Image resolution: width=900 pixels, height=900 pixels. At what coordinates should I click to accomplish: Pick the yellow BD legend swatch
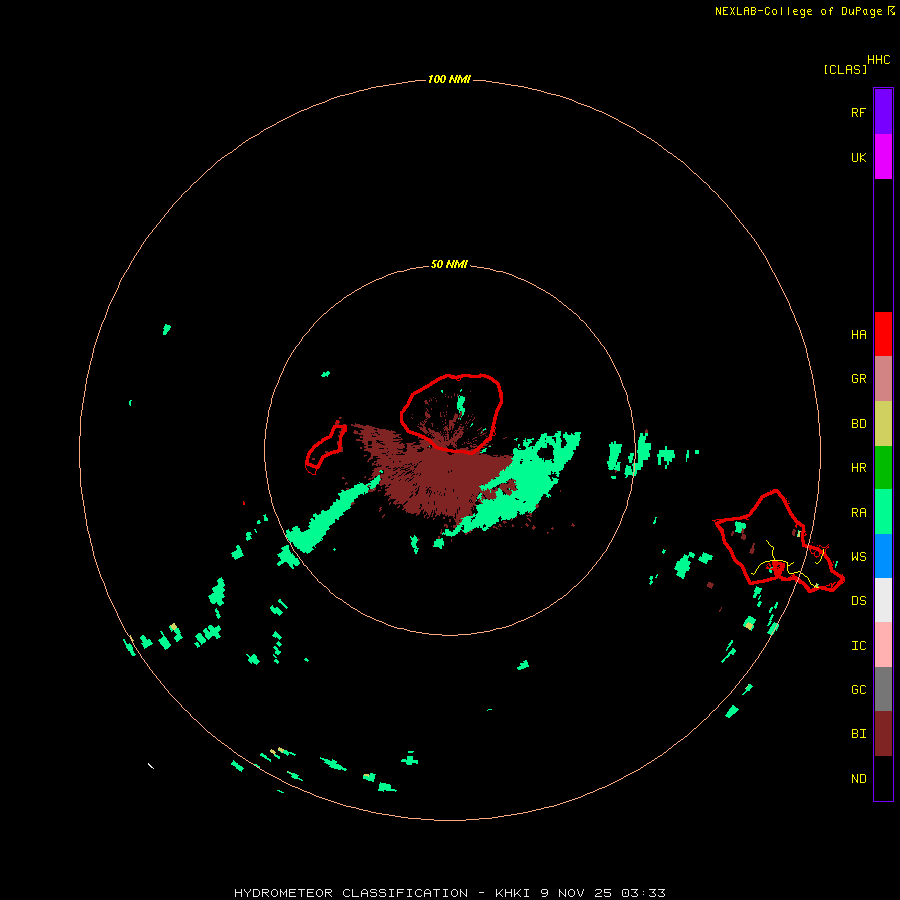pyautogui.click(x=883, y=424)
